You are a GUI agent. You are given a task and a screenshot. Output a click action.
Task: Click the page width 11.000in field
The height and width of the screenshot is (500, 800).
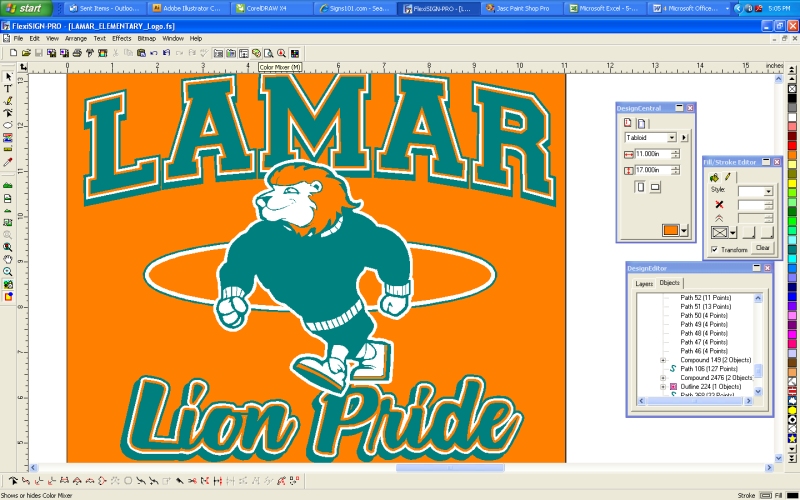point(653,154)
